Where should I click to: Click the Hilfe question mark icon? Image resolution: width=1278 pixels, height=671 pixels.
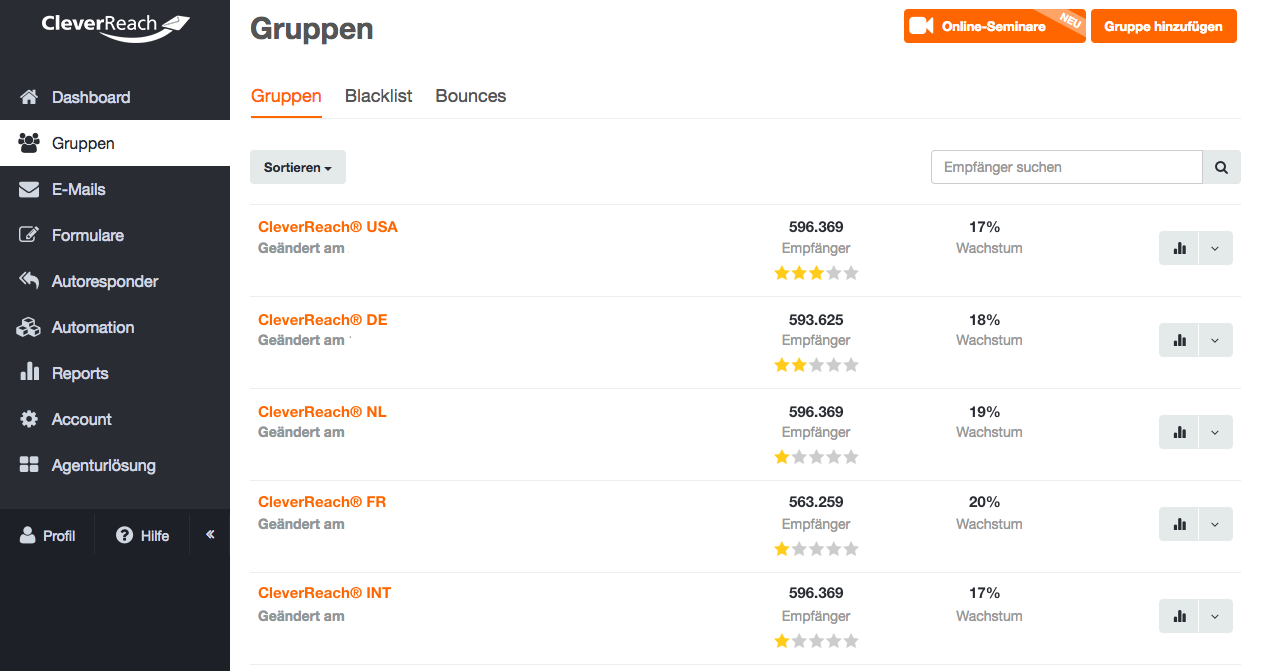pos(125,535)
